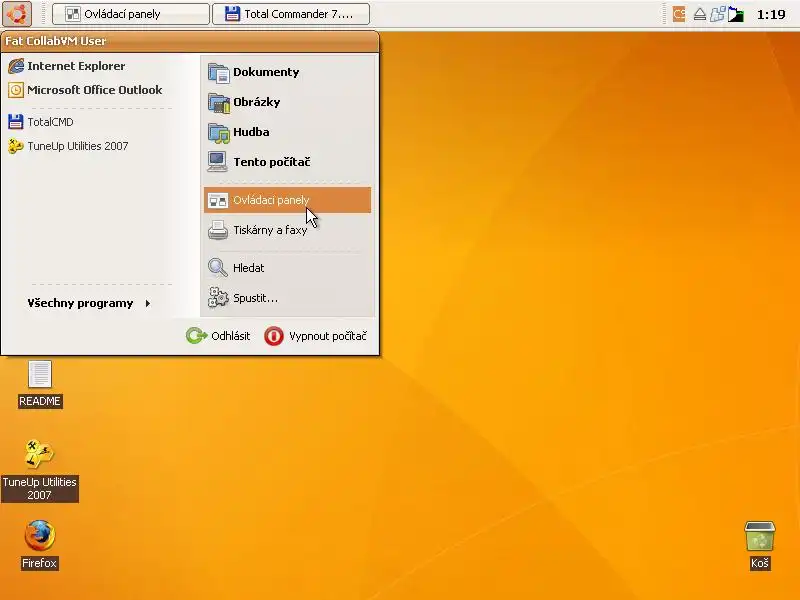Select Firefox desktop shortcut

pyautogui.click(x=40, y=544)
